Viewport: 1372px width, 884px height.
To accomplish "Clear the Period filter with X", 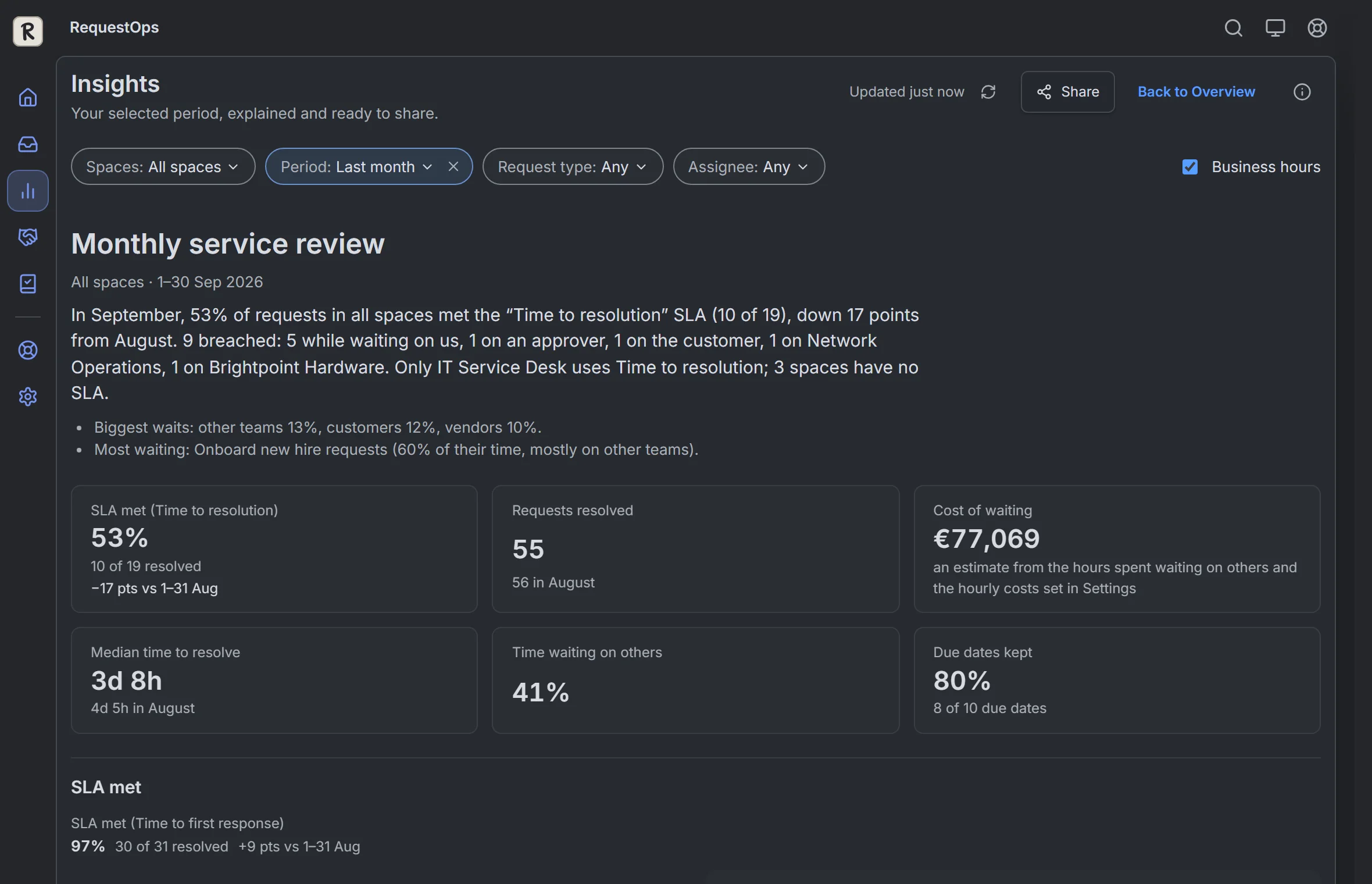I will click(x=453, y=167).
